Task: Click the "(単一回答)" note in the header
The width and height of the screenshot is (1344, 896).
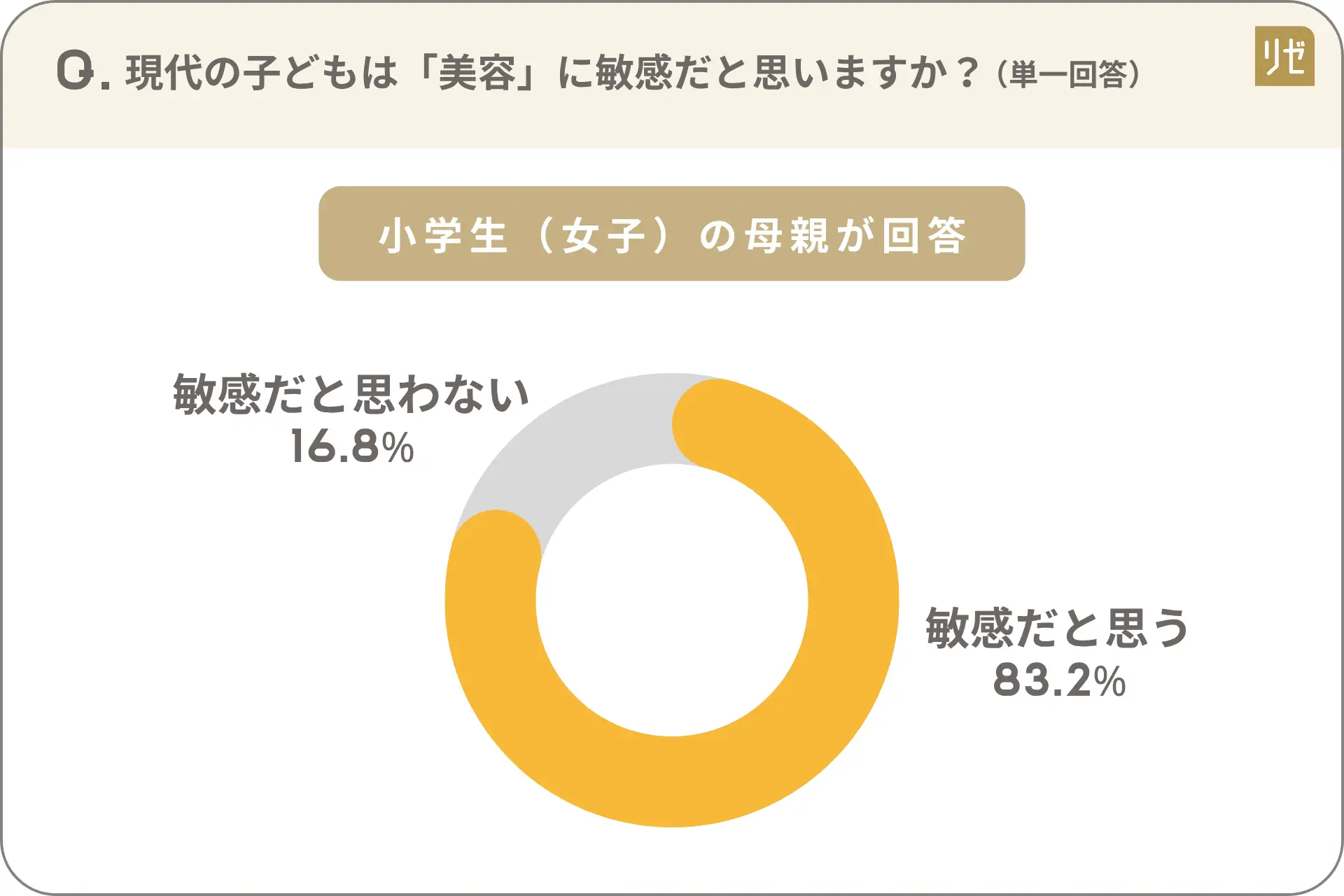Action: pyautogui.click(x=1068, y=74)
